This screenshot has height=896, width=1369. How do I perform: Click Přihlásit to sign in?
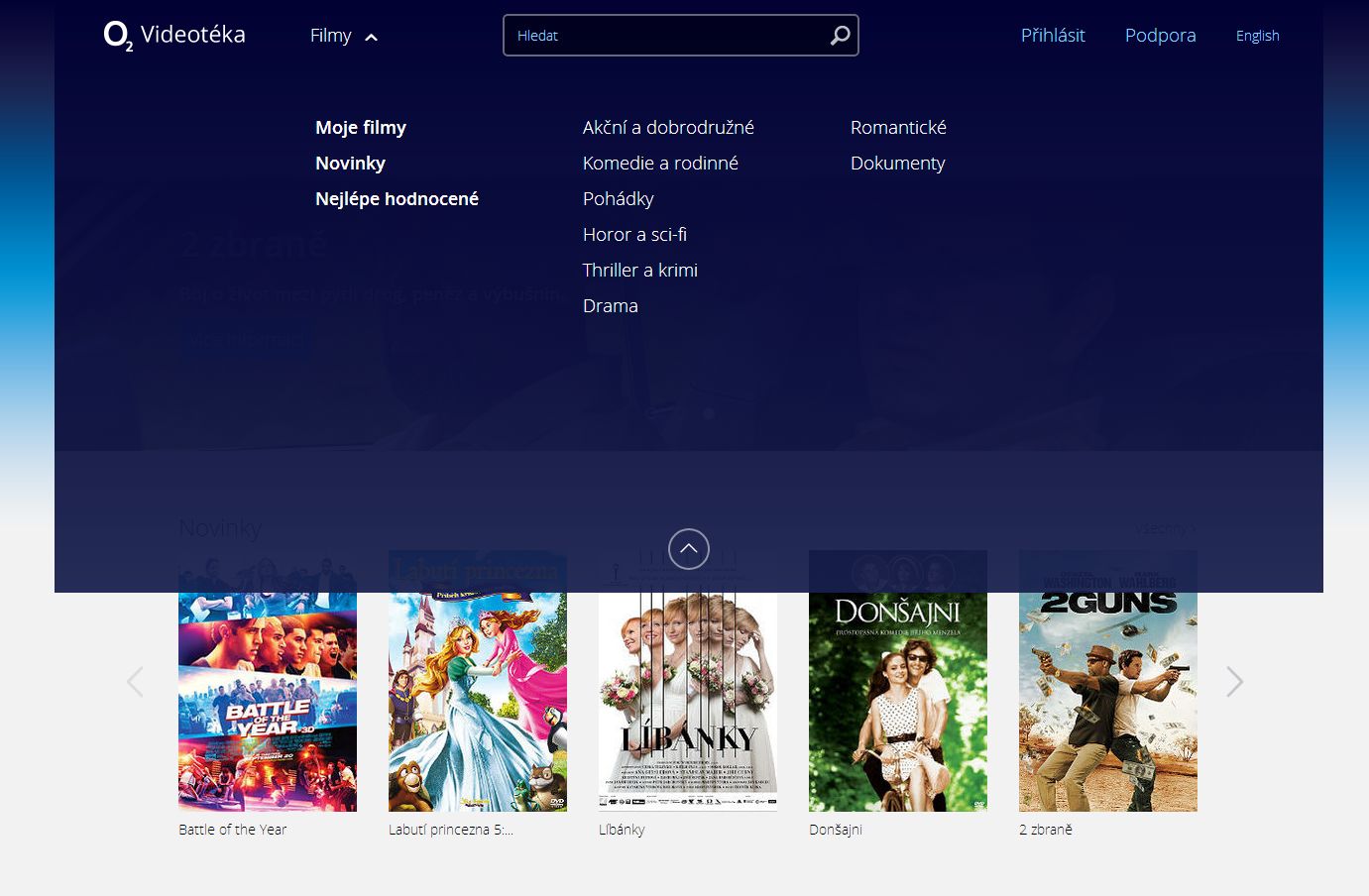pos(1053,35)
